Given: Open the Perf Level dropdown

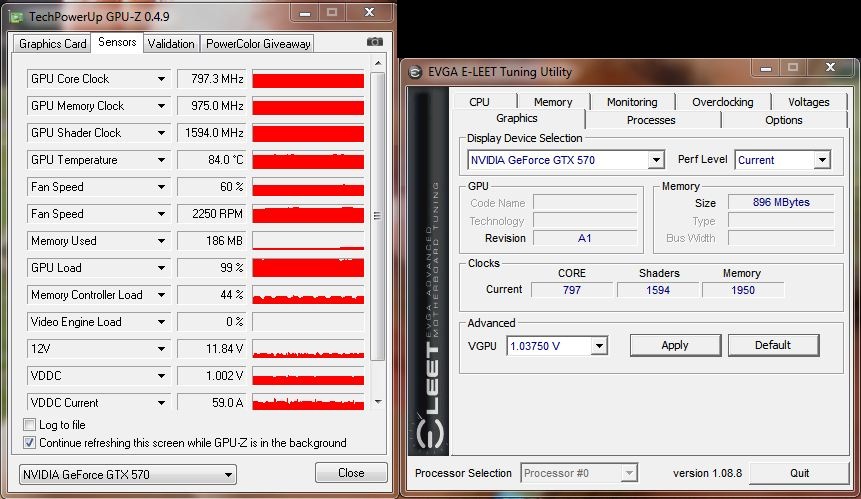Looking at the screenshot, I should click(x=821, y=160).
